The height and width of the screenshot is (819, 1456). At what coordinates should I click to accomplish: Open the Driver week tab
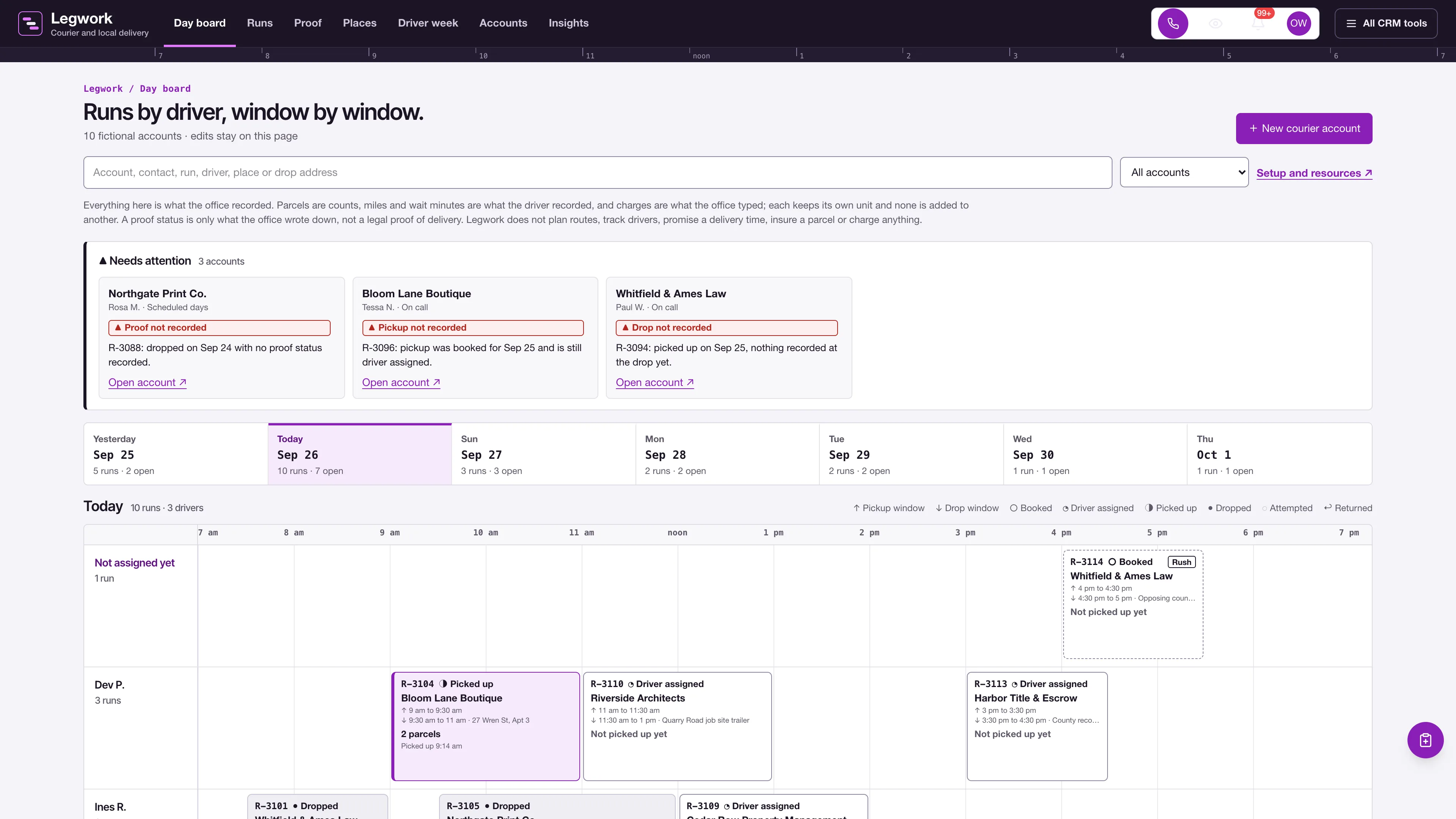coord(428,23)
